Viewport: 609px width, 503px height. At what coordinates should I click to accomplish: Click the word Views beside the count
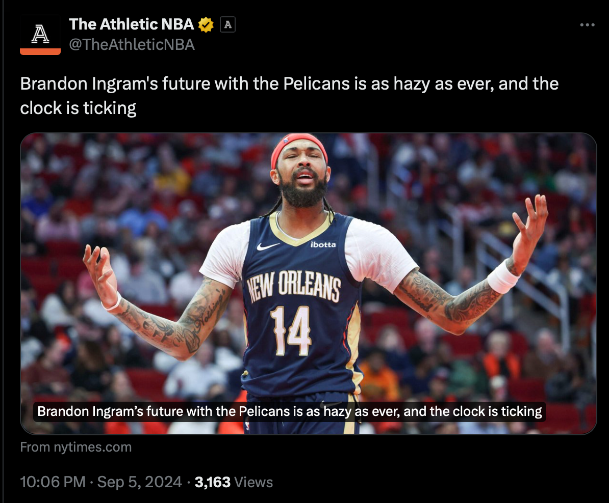click(254, 482)
